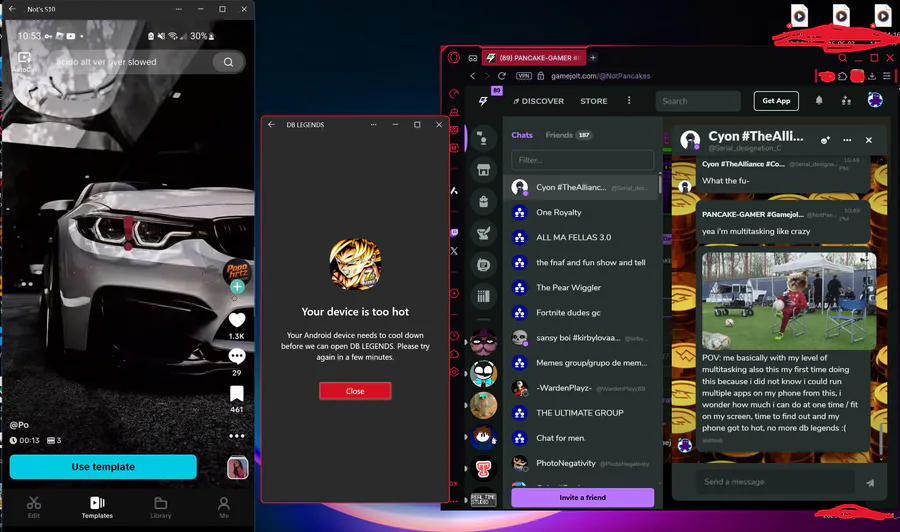This screenshot has height=532, width=900.
Task: Click Game Jolt sidebar store shop icon
Action: (483, 170)
